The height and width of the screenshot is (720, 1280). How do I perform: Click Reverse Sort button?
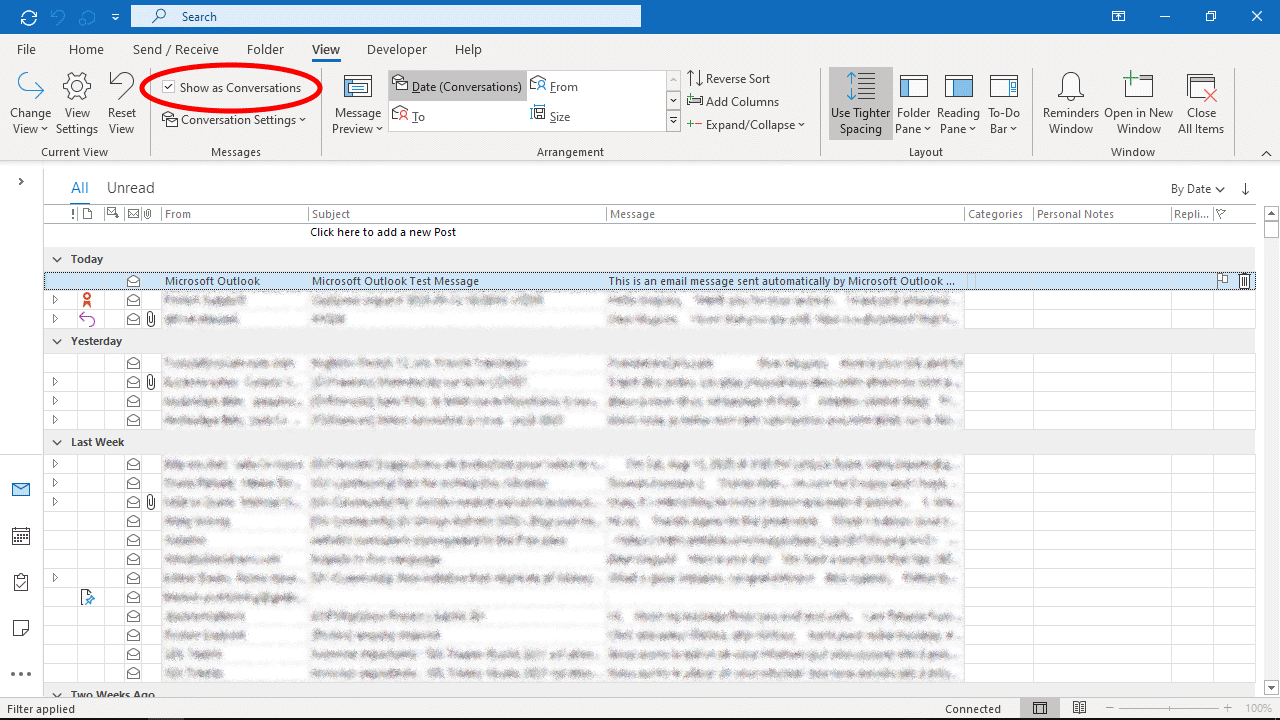click(729, 78)
